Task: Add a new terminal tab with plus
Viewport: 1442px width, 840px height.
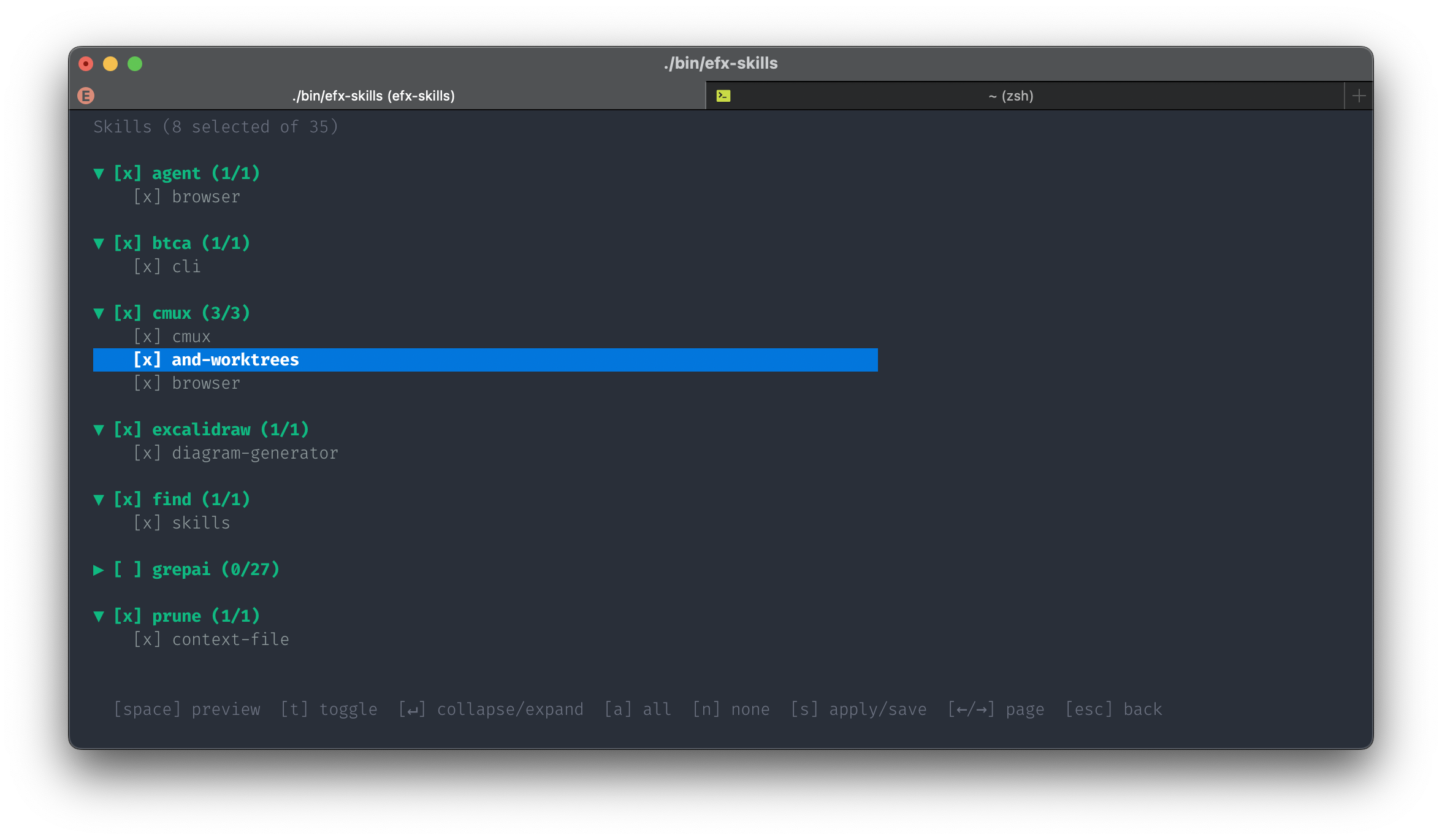Action: (x=1359, y=96)
